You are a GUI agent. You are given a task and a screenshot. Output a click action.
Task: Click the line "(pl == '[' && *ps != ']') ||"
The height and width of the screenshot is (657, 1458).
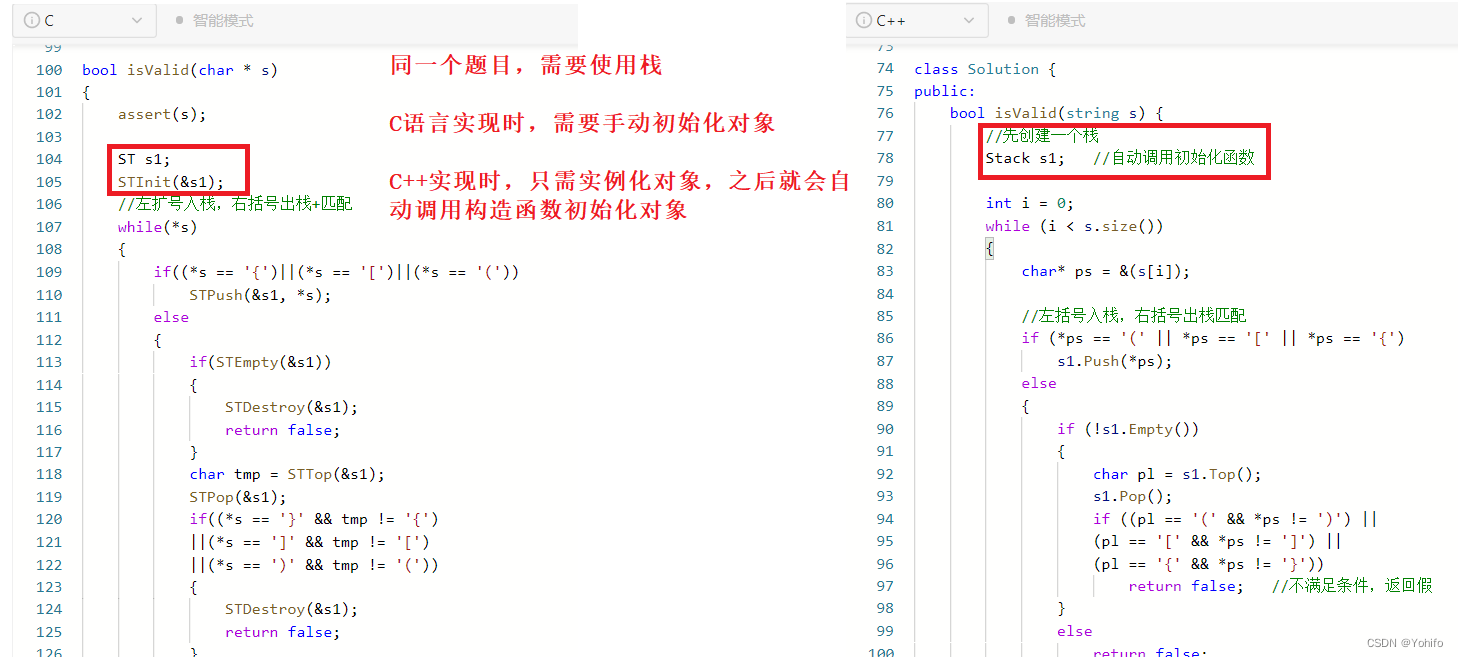click(x=1217, y=541)
